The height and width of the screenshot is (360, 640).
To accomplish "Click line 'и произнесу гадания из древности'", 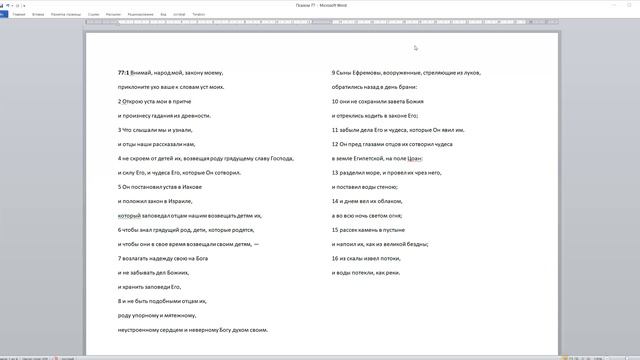I will pos(164,116).
